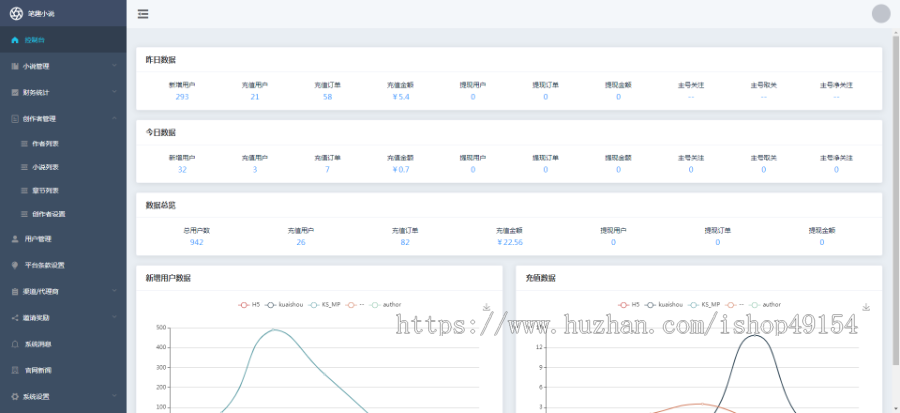Click today's 充值用户 value 3
900x413 pixels.
pos(255,170)
